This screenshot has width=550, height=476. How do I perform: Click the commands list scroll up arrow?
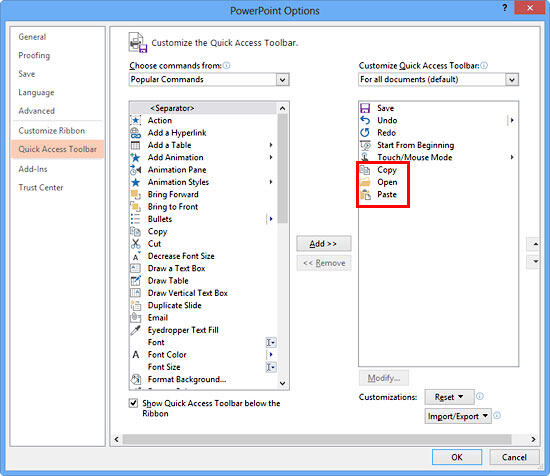pyautogui.click(x=283, y=108)
